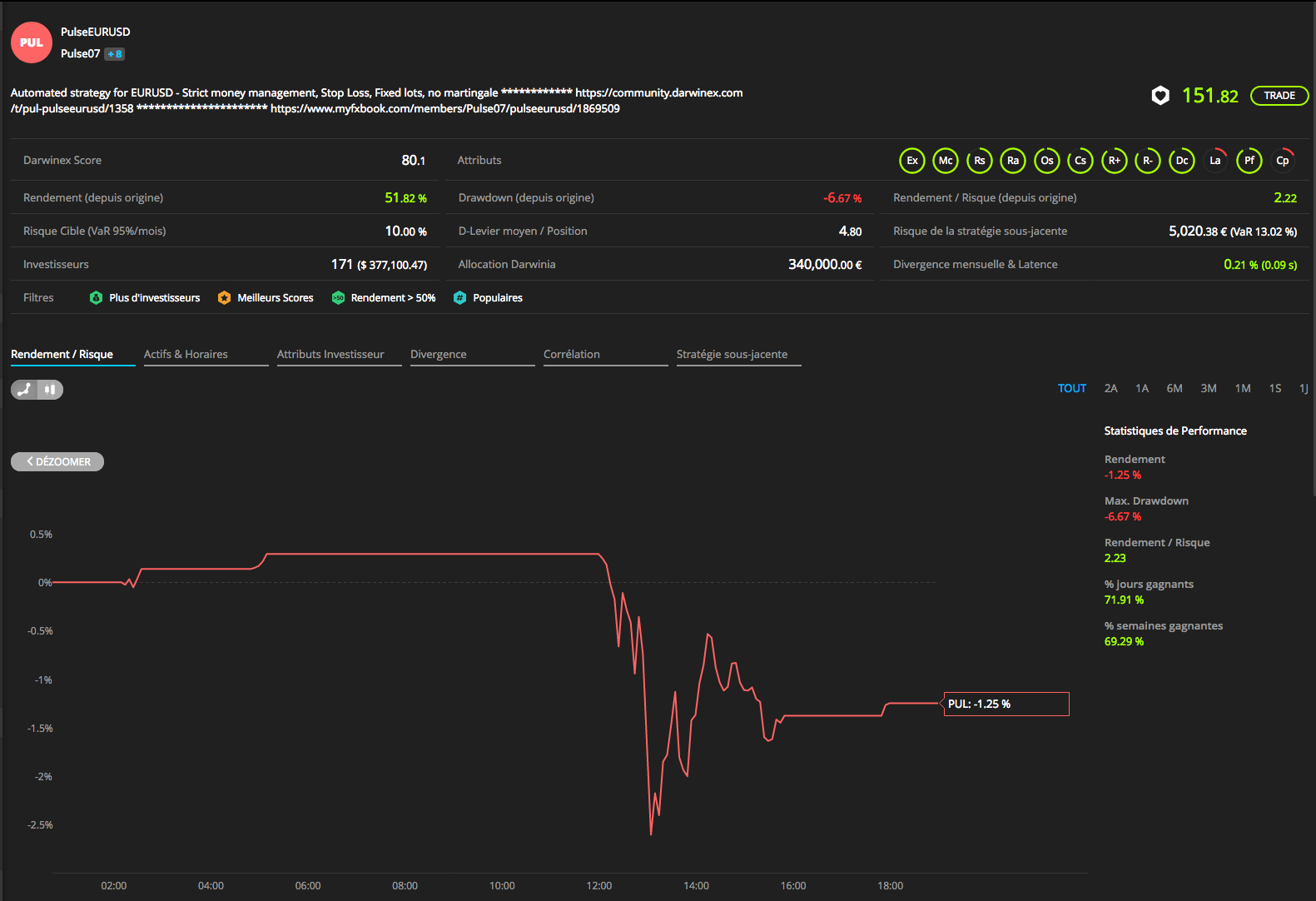Select the 1J time range
Viewport: 1316px width, 901px height.
1304,388
